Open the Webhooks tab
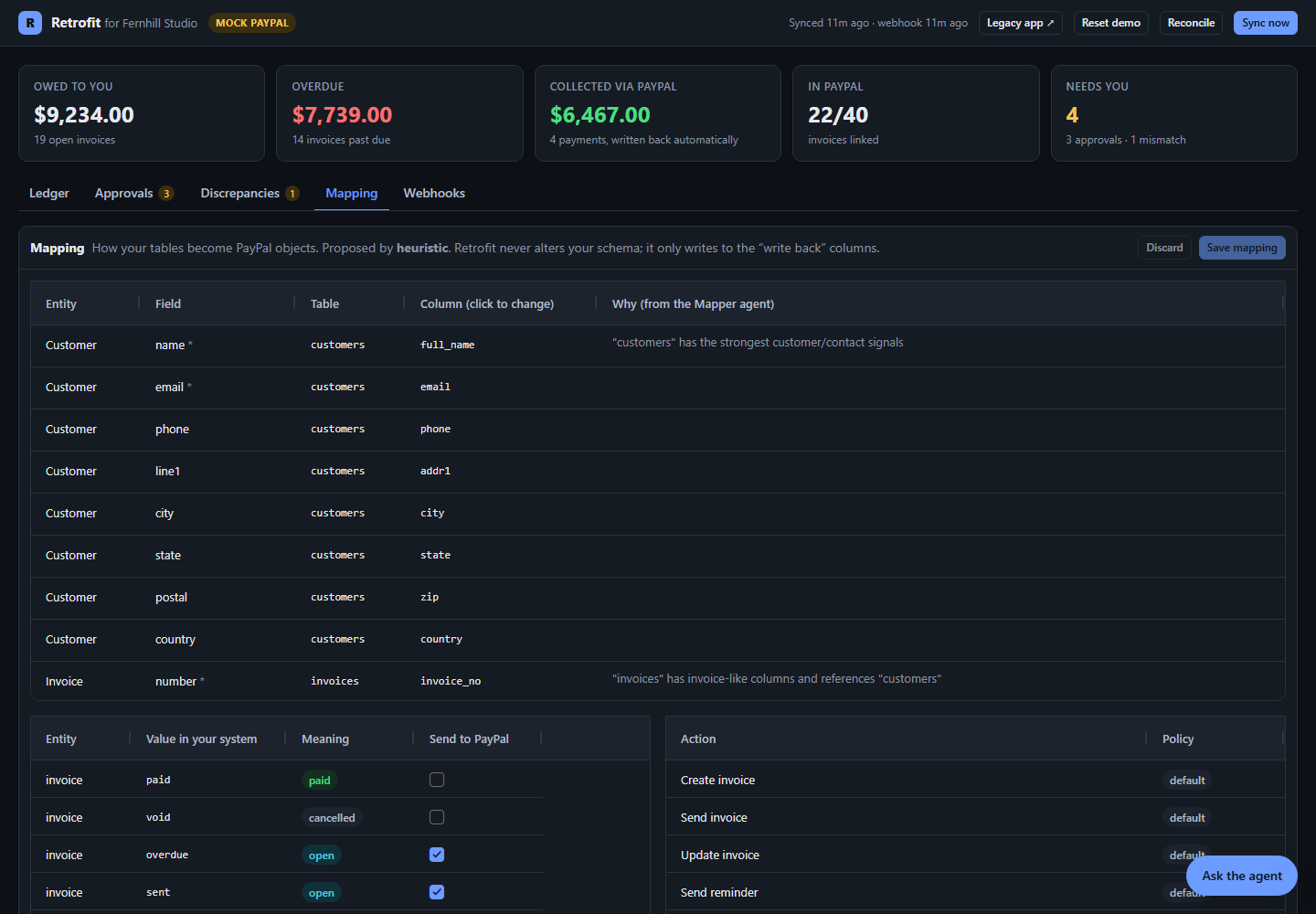1316x914 pixels. click(434, 193)
